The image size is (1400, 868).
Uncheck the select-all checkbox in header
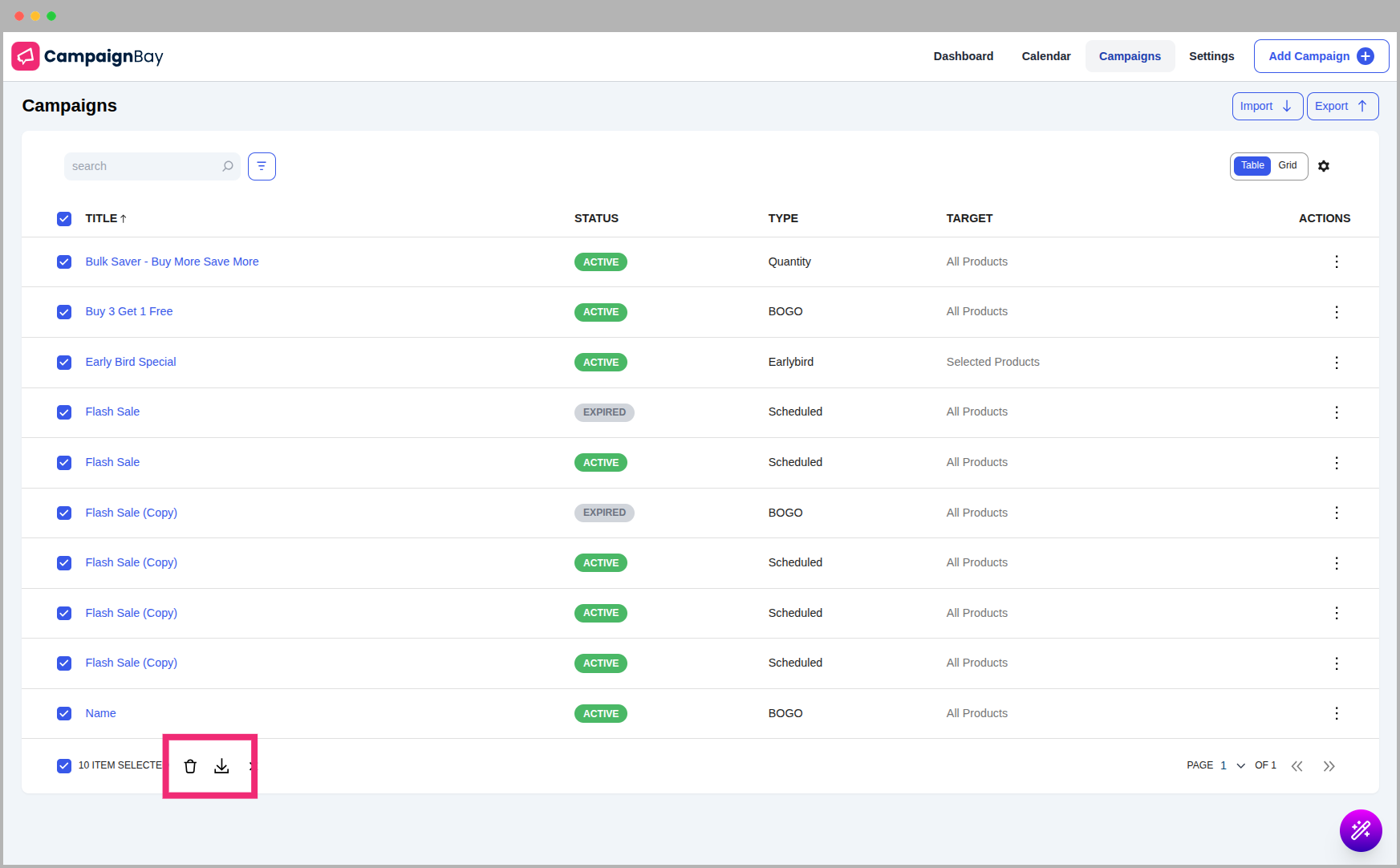point(64,218)
